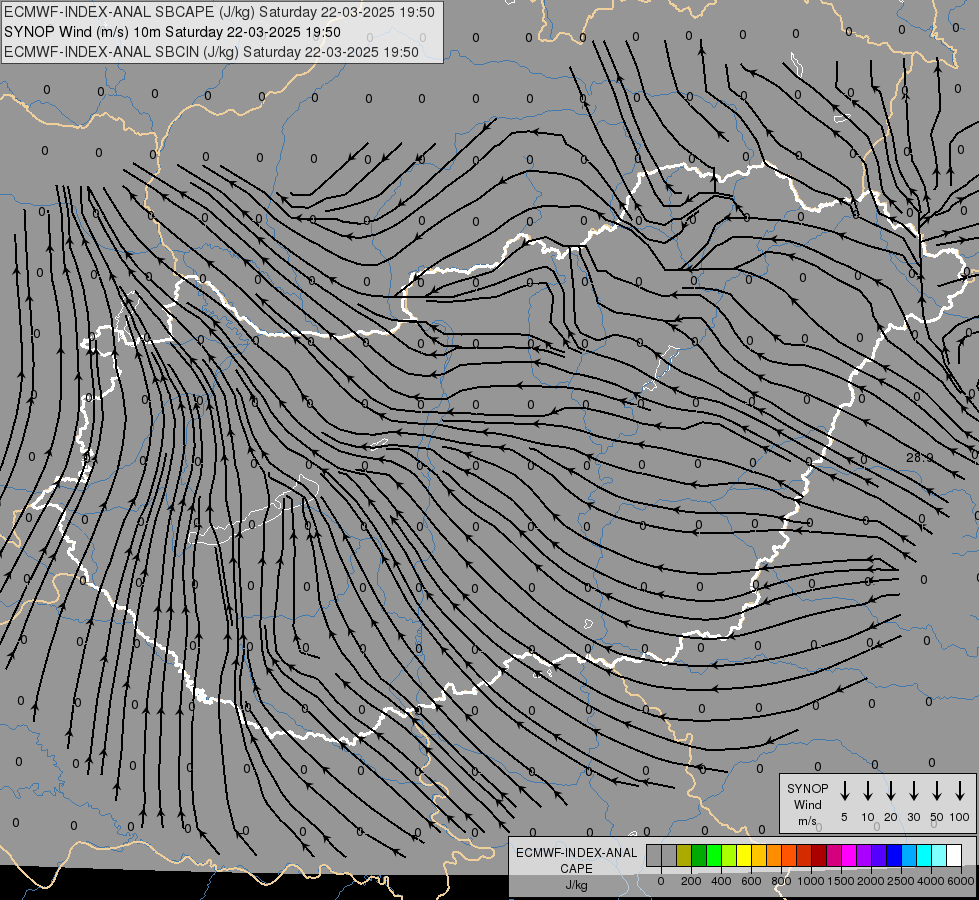This screenshot has height=900, width=979.
Task: Click 'ECMWF-INDEX-ANAL' title in the colorbar legend
Action: (576, 853)
